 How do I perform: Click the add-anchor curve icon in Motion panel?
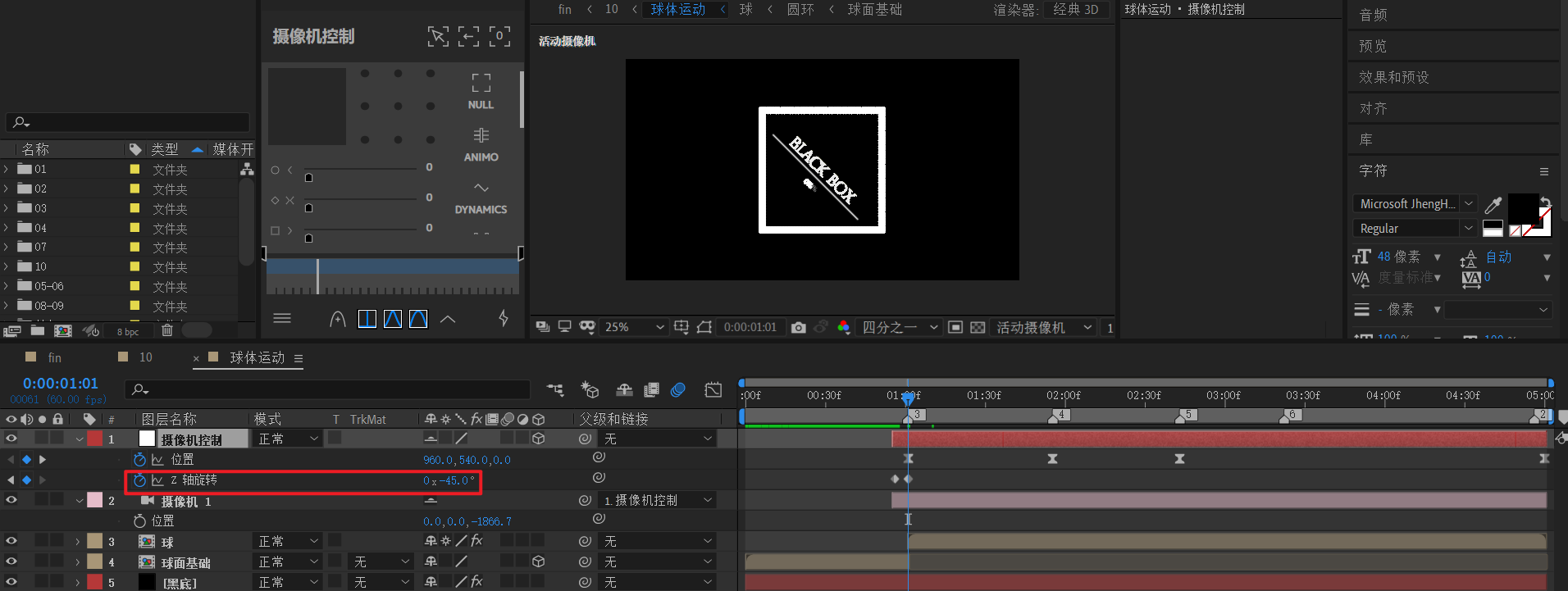tap(337, 319)
